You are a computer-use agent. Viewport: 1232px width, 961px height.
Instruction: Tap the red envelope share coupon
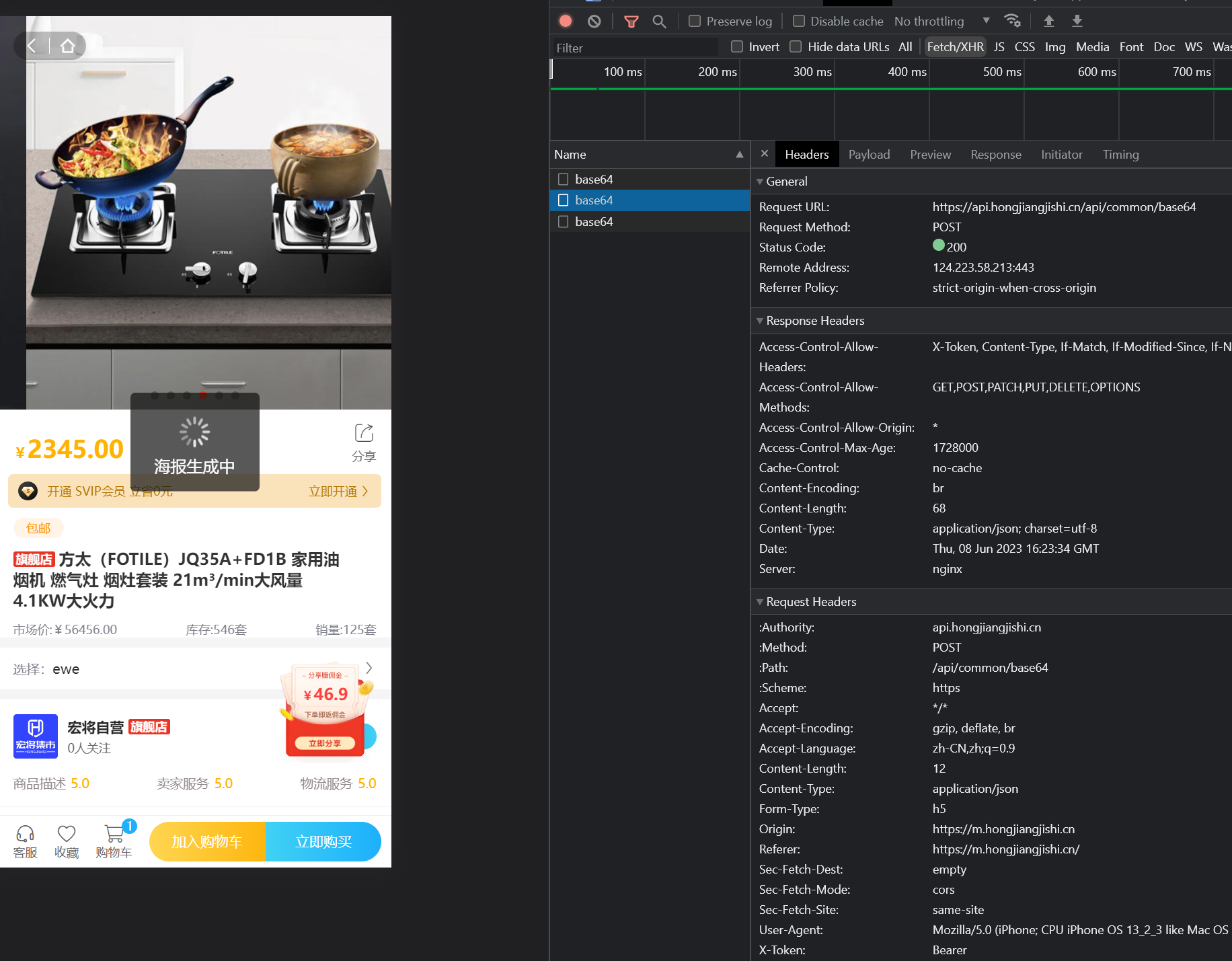coord(326,709)
